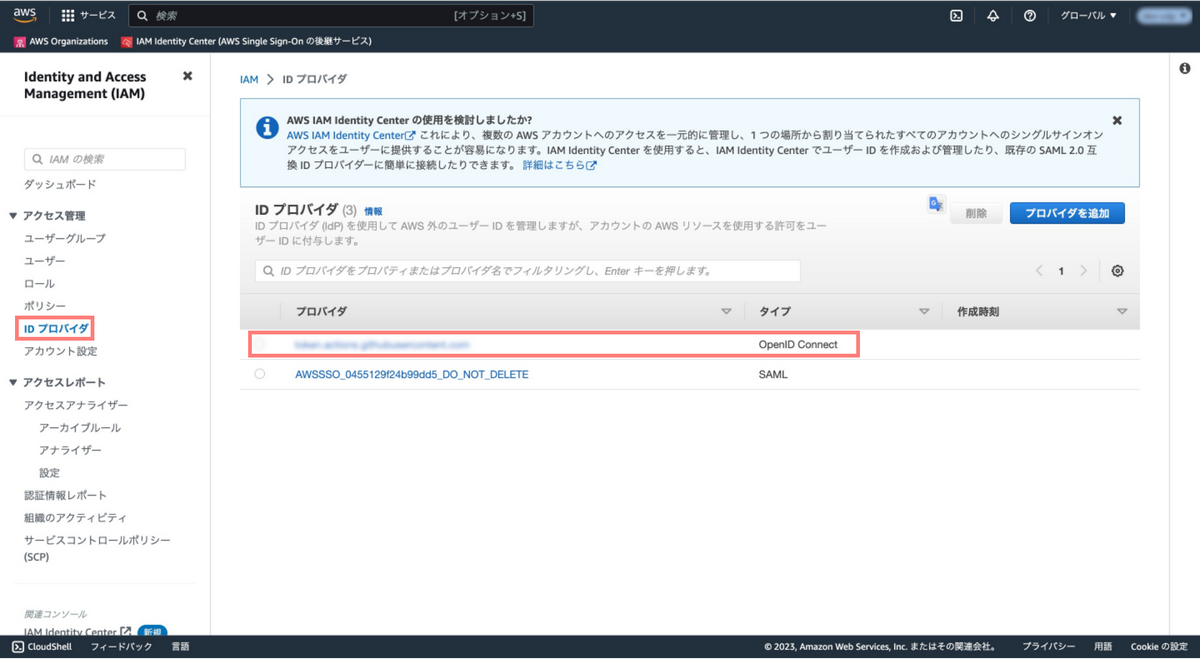
Task: Open table preferences gear icon
Action: pyautogui.click(x=1118, y=271)
